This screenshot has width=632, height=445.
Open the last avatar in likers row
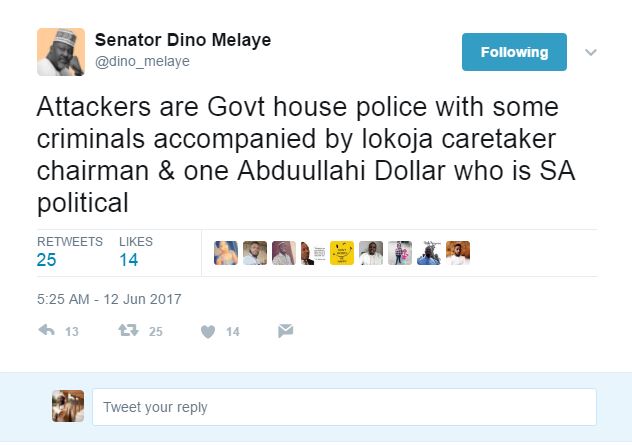pyautogui.click(x=458, y=253)
